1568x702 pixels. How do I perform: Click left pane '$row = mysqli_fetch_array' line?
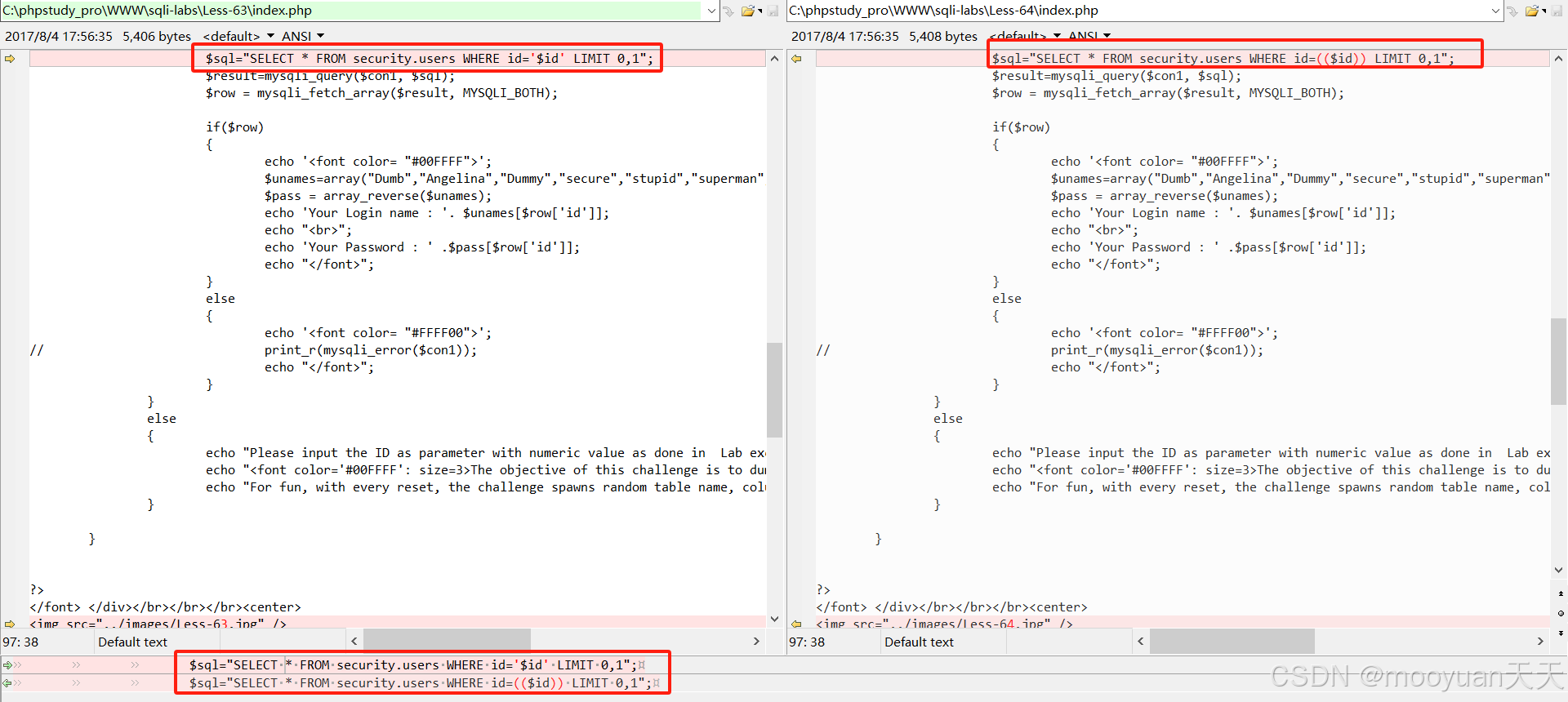click(382, 93)
